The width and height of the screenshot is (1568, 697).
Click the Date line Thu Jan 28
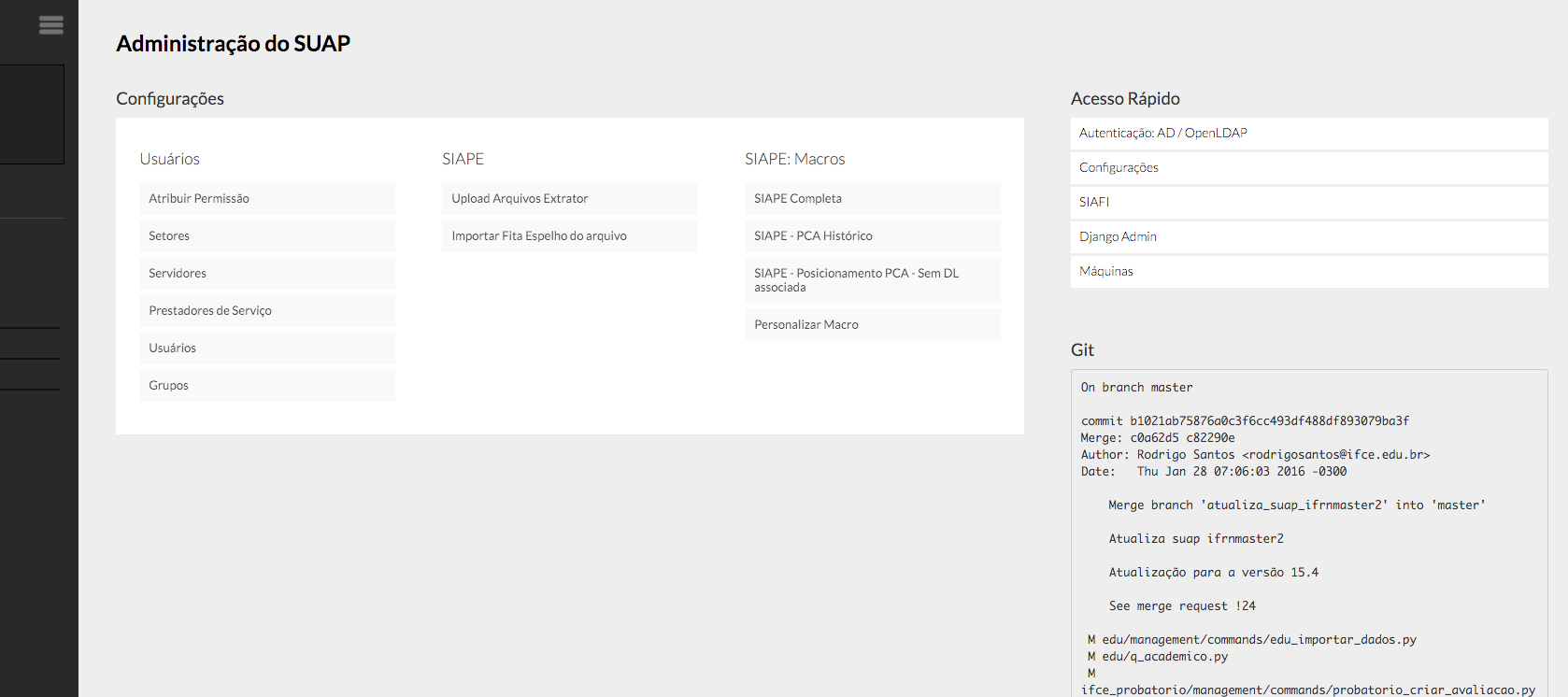pos(1214,472)
